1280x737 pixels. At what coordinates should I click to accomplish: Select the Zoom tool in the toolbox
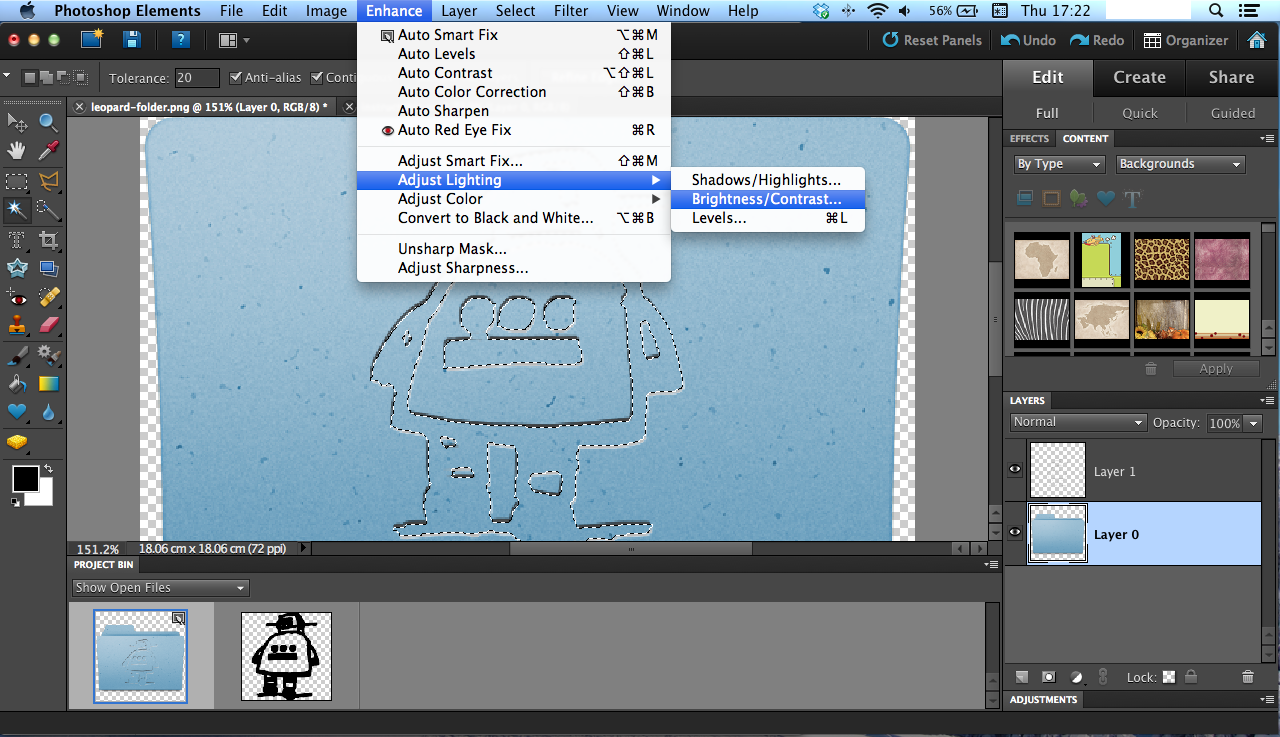[48, 122]
